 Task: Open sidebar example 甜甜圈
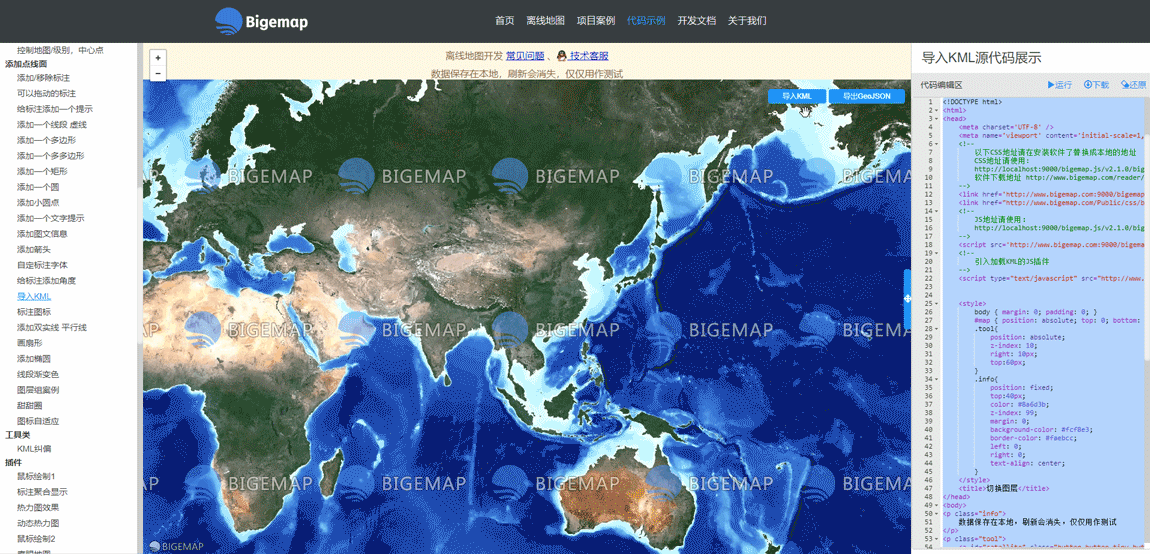point(29,406)
